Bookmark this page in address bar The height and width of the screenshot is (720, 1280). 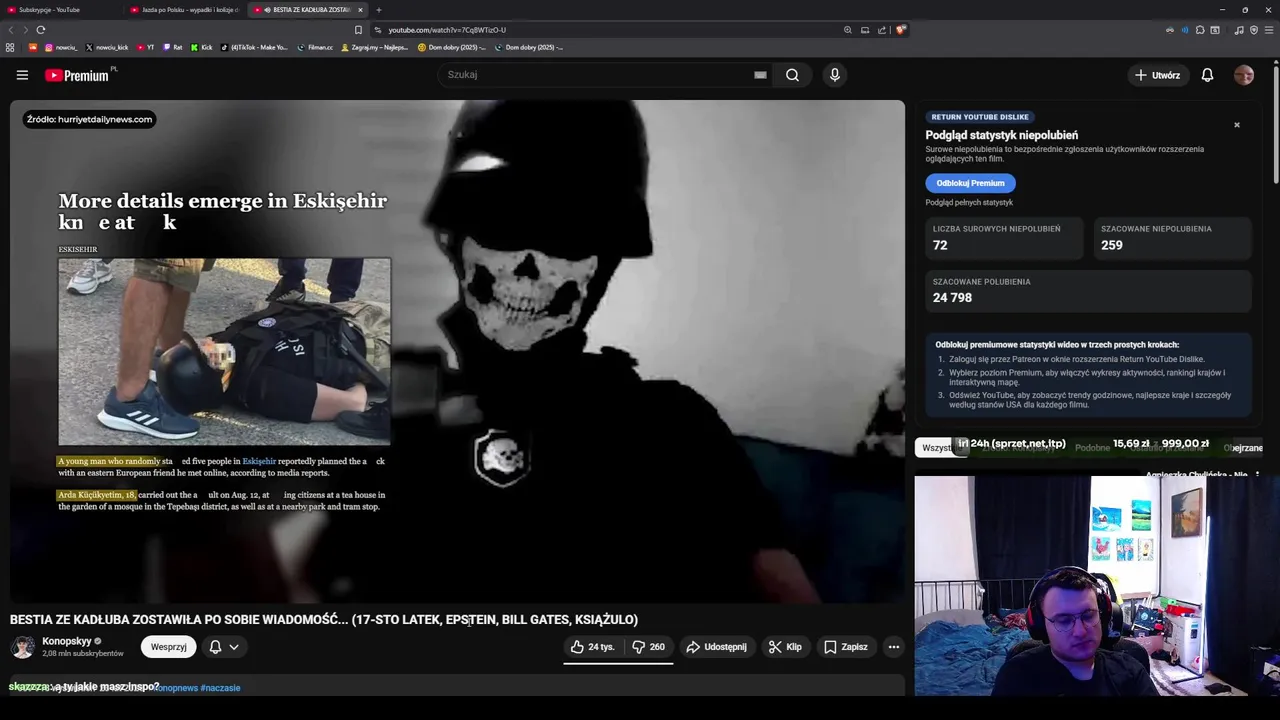pos(358,30)
